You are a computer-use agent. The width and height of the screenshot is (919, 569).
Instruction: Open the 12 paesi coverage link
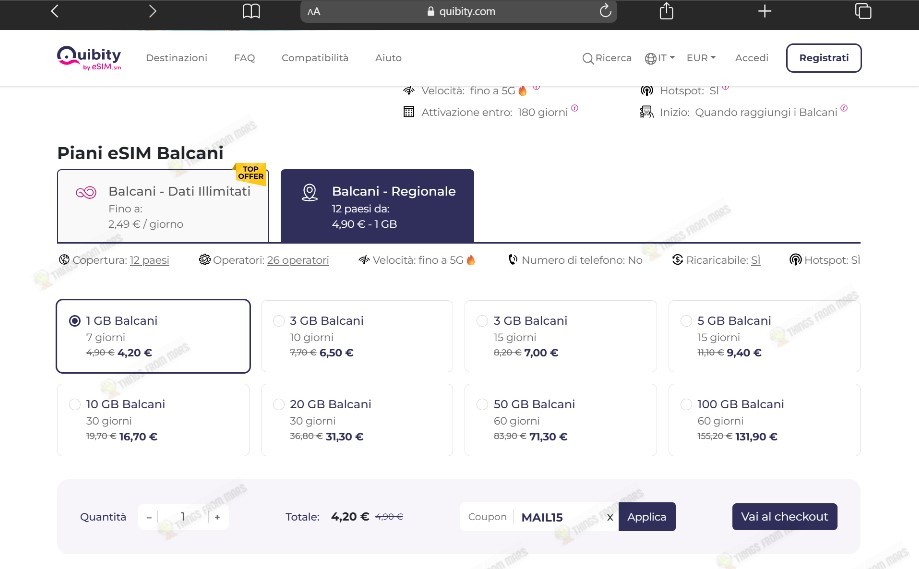149,260
